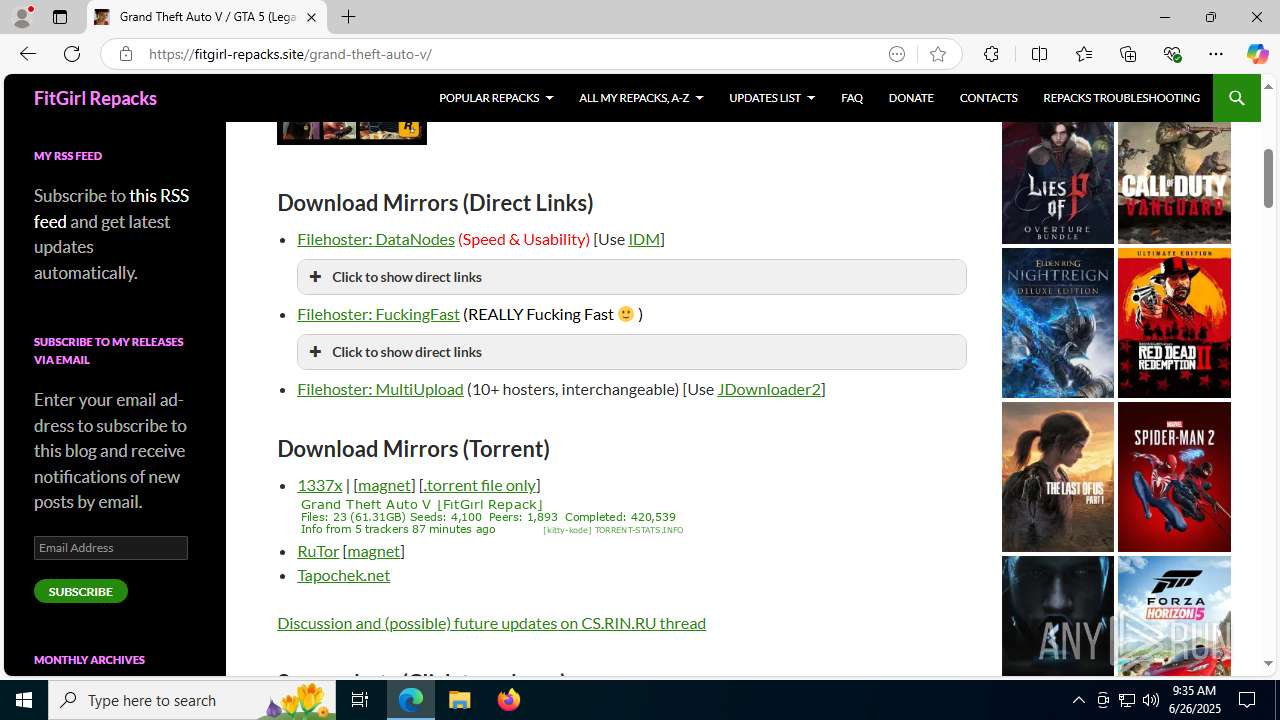Viewport: 1280px width, 720px height.
Task: Open All My Repacks A-Z dropdown
Action: 641,98
